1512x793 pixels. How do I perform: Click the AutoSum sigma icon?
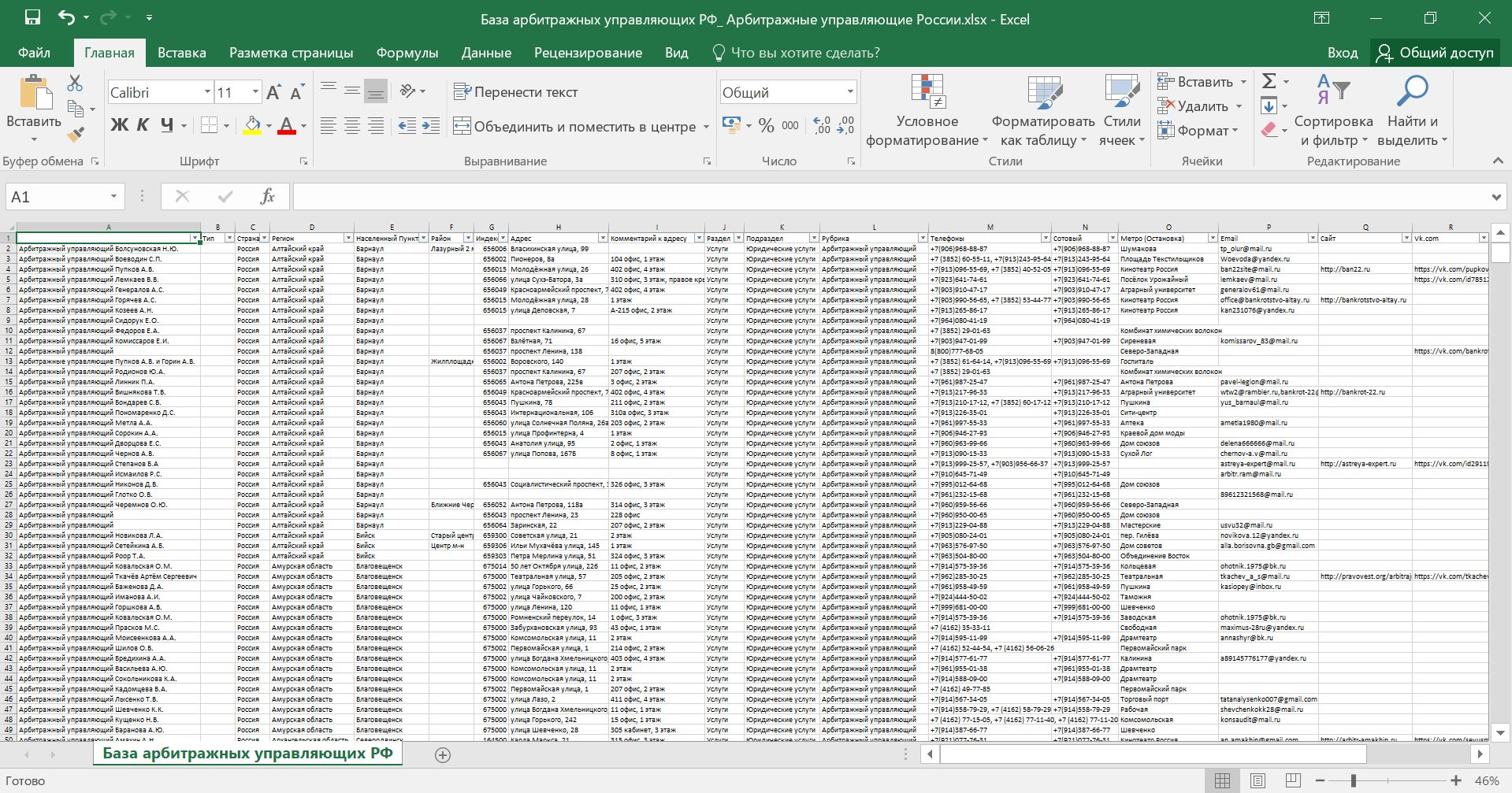(x=1269, y=81)
